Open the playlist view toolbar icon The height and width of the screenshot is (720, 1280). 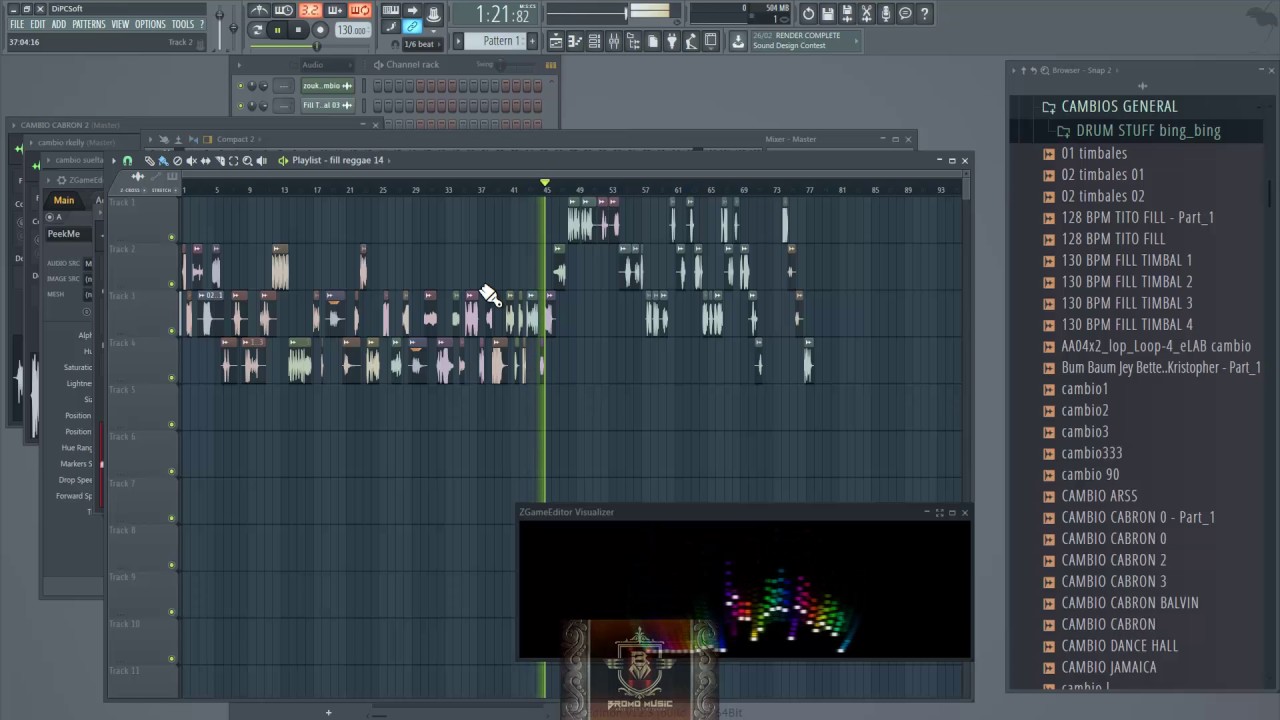click(556, 41)
